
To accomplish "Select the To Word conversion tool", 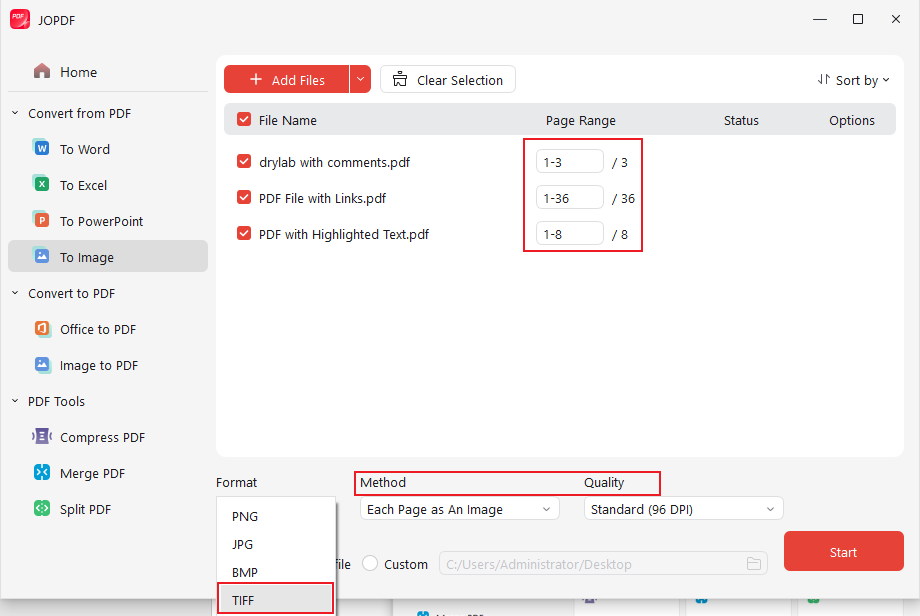I will pos(83,149).
